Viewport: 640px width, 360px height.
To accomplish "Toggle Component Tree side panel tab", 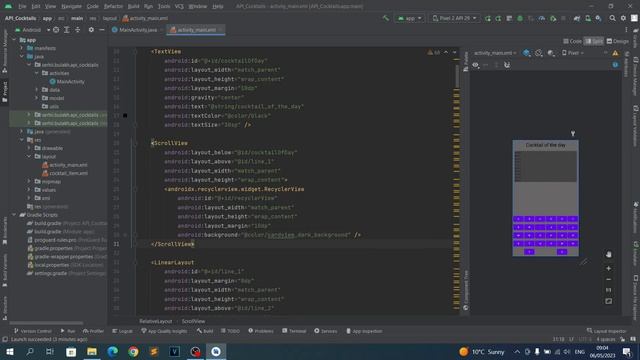I will [x=466, y=290].
